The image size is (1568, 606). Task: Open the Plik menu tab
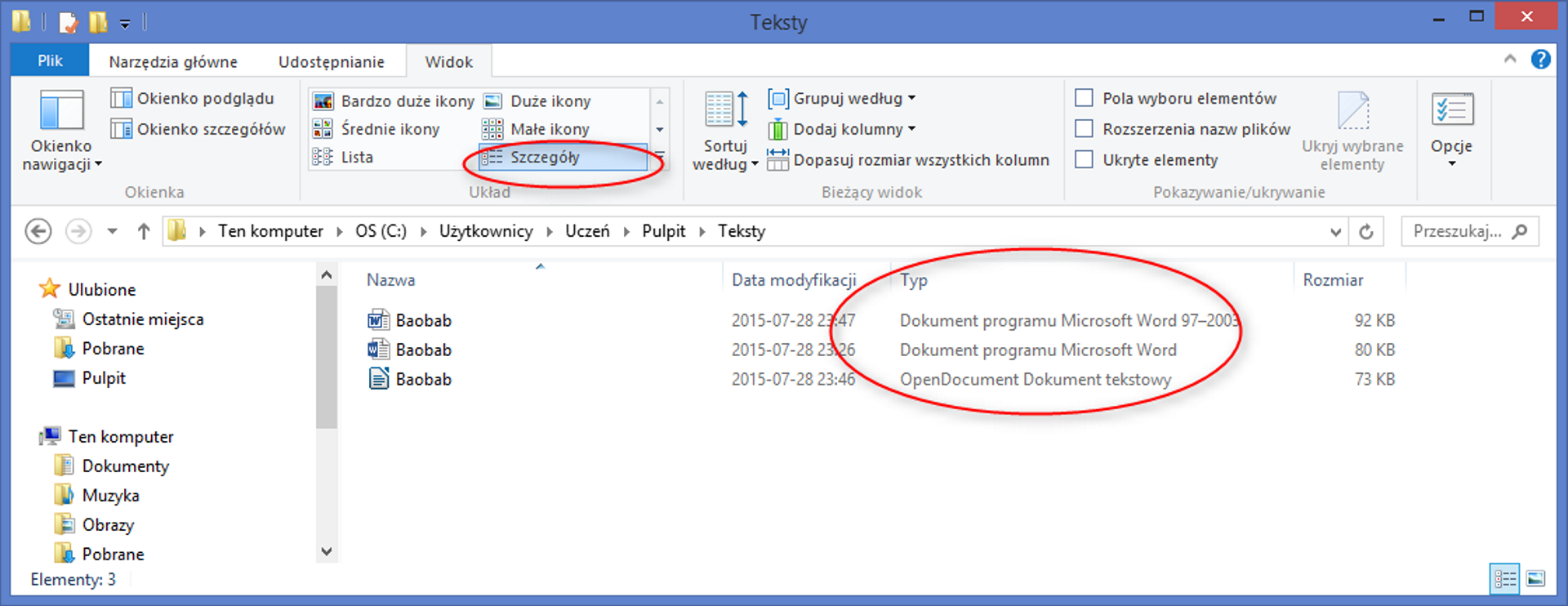pos(50,61)
